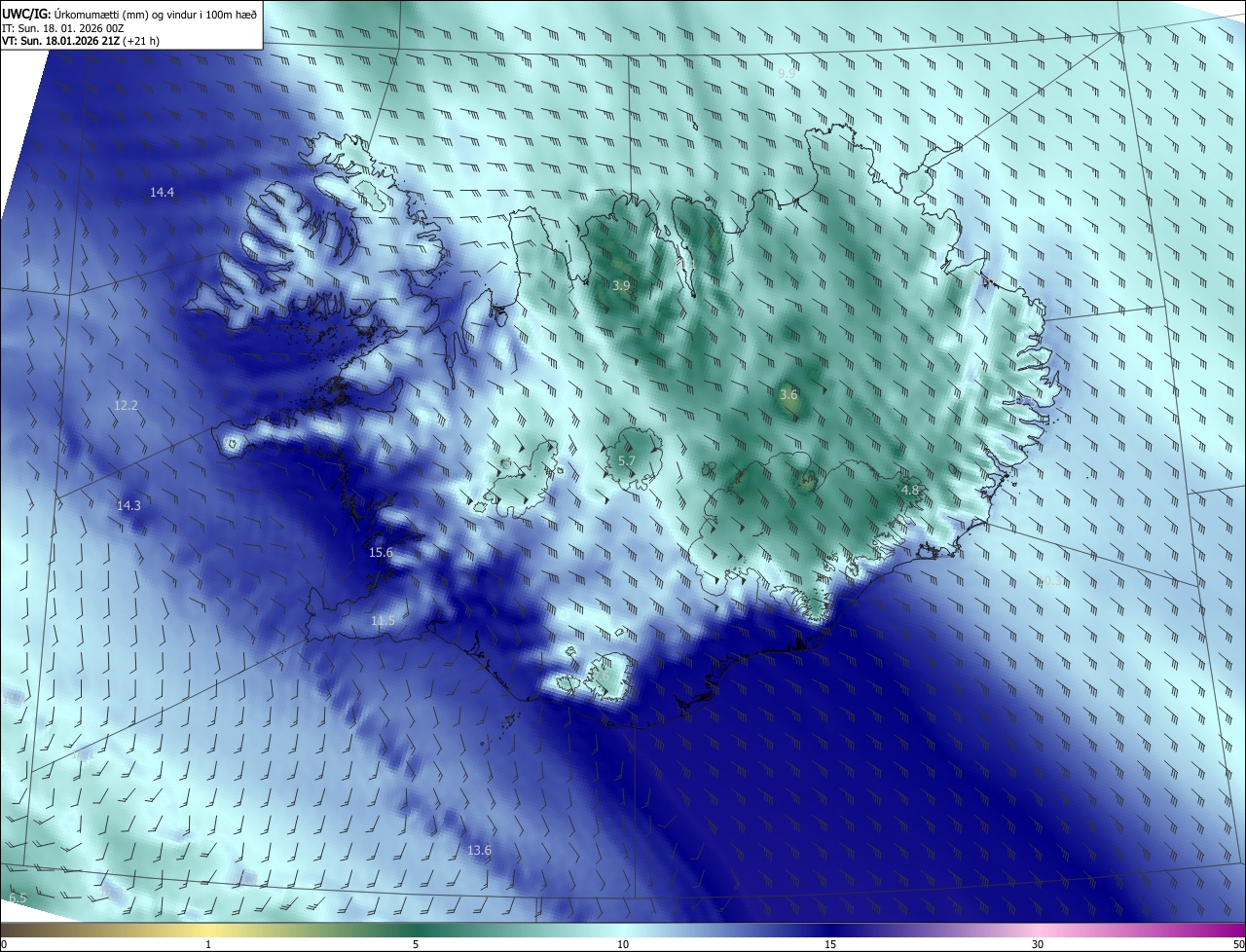Click the '50' tick on the color scale
Screen dimensions: 1246x952
(1238, 944)
